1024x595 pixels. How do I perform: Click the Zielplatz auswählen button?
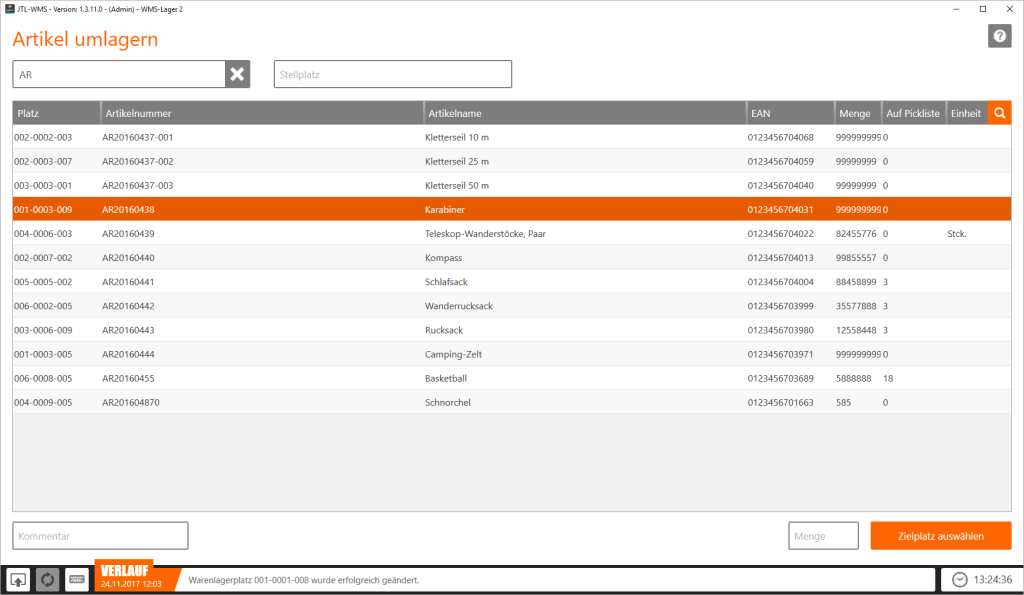940,536
